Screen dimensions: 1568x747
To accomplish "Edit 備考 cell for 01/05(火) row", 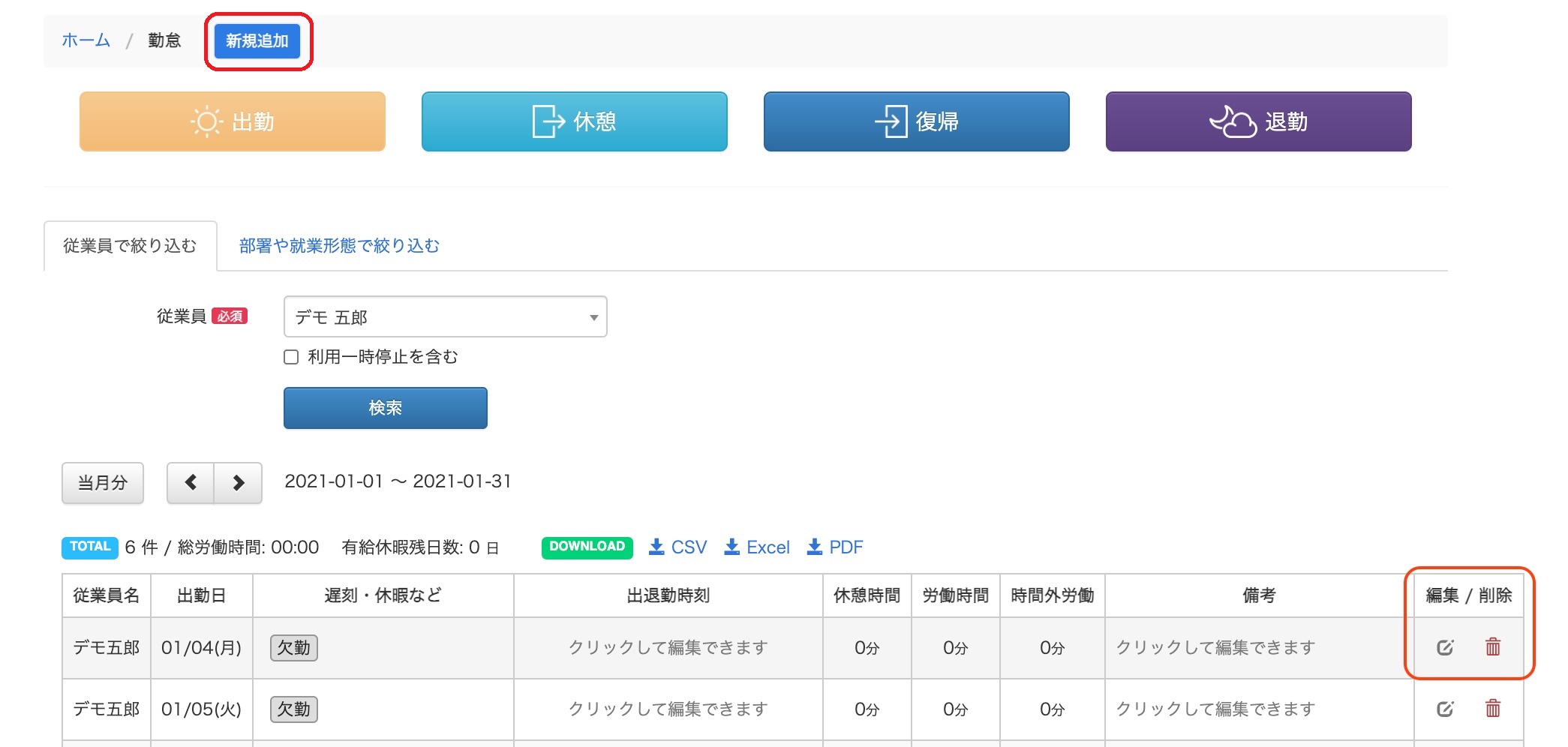I will tap(1260, 709).
